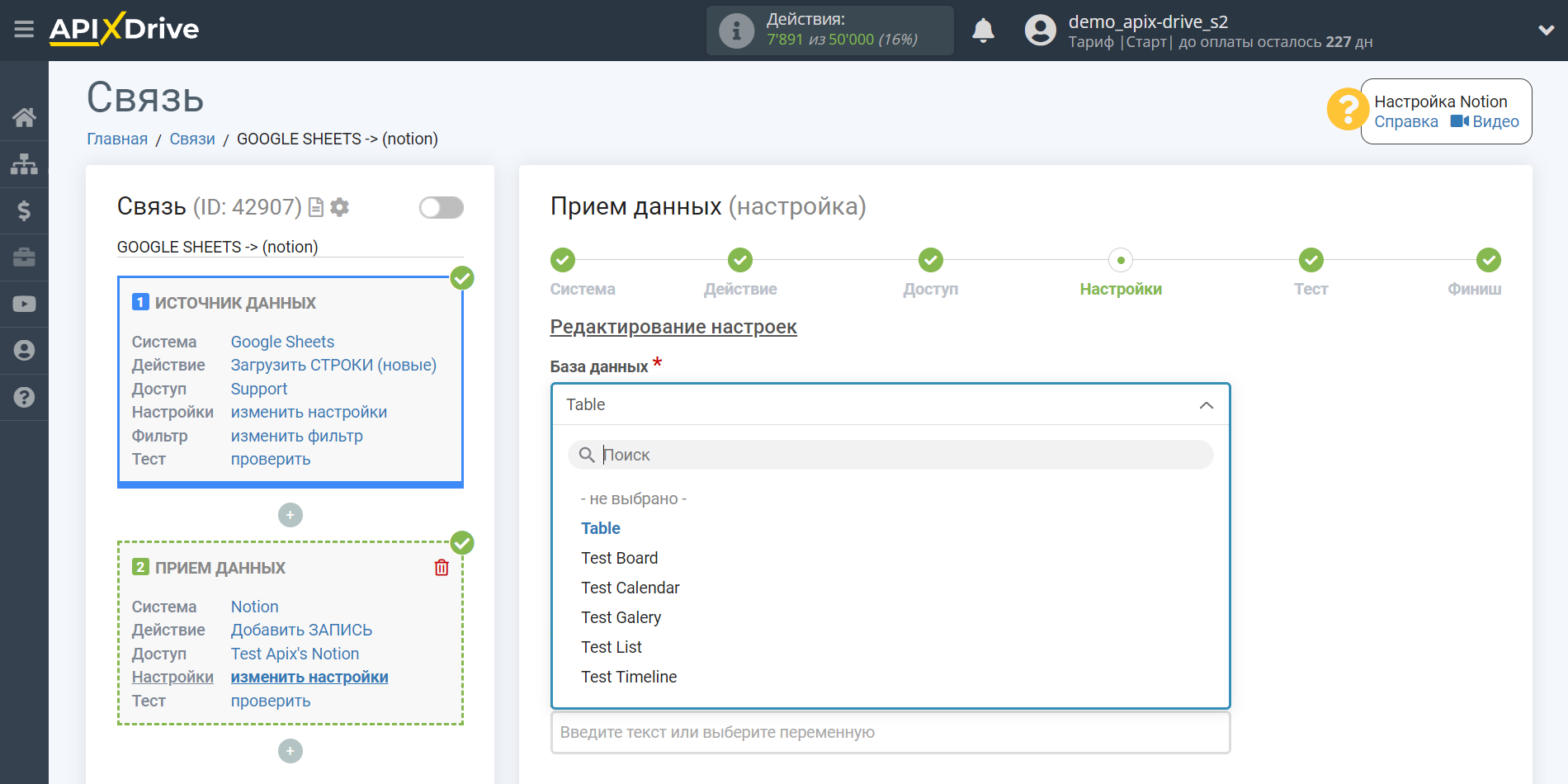Image resolution: width=1568 pixels, height=784 pixels.
Task: Open the profile sidebar icon
Action: (24, 351)
